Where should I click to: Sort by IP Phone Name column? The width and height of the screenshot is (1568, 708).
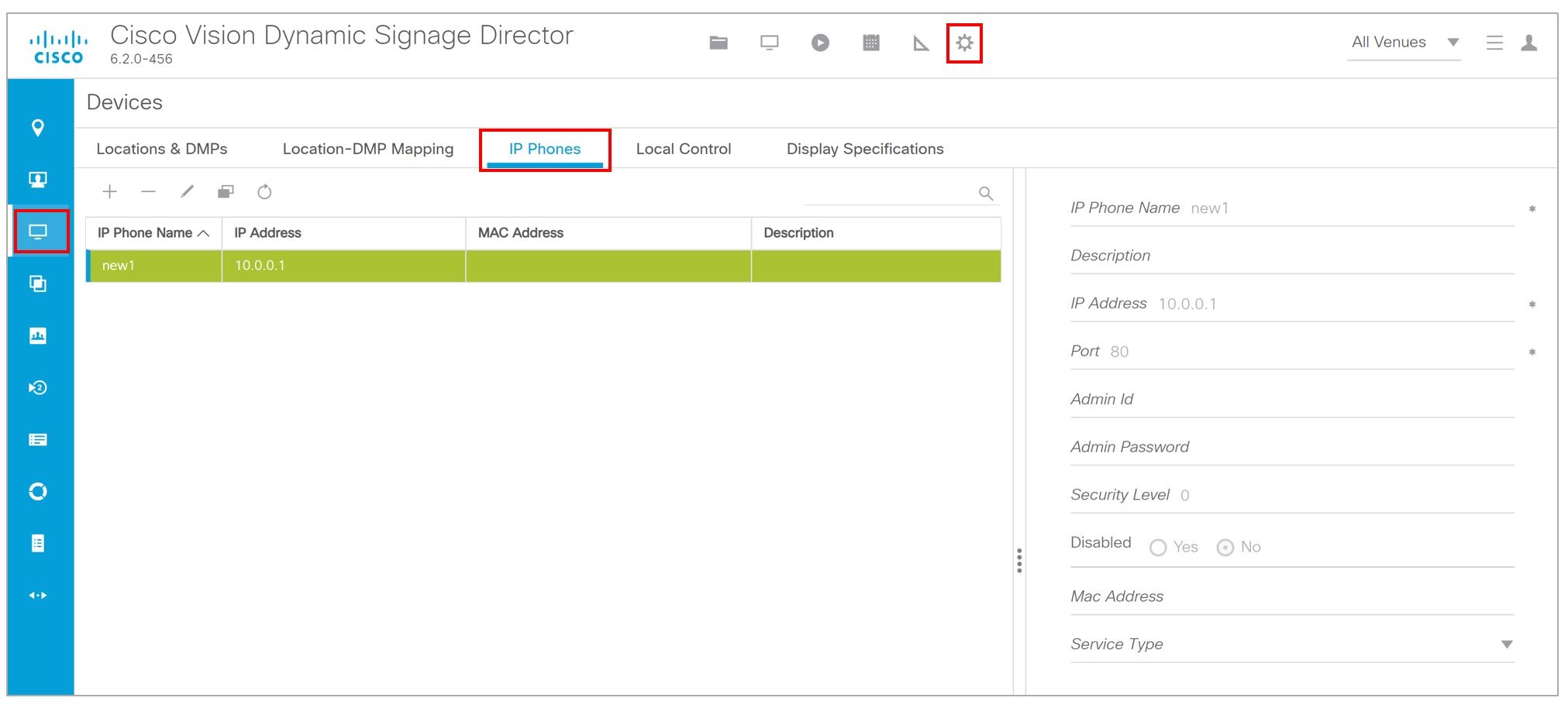[153, 233]
